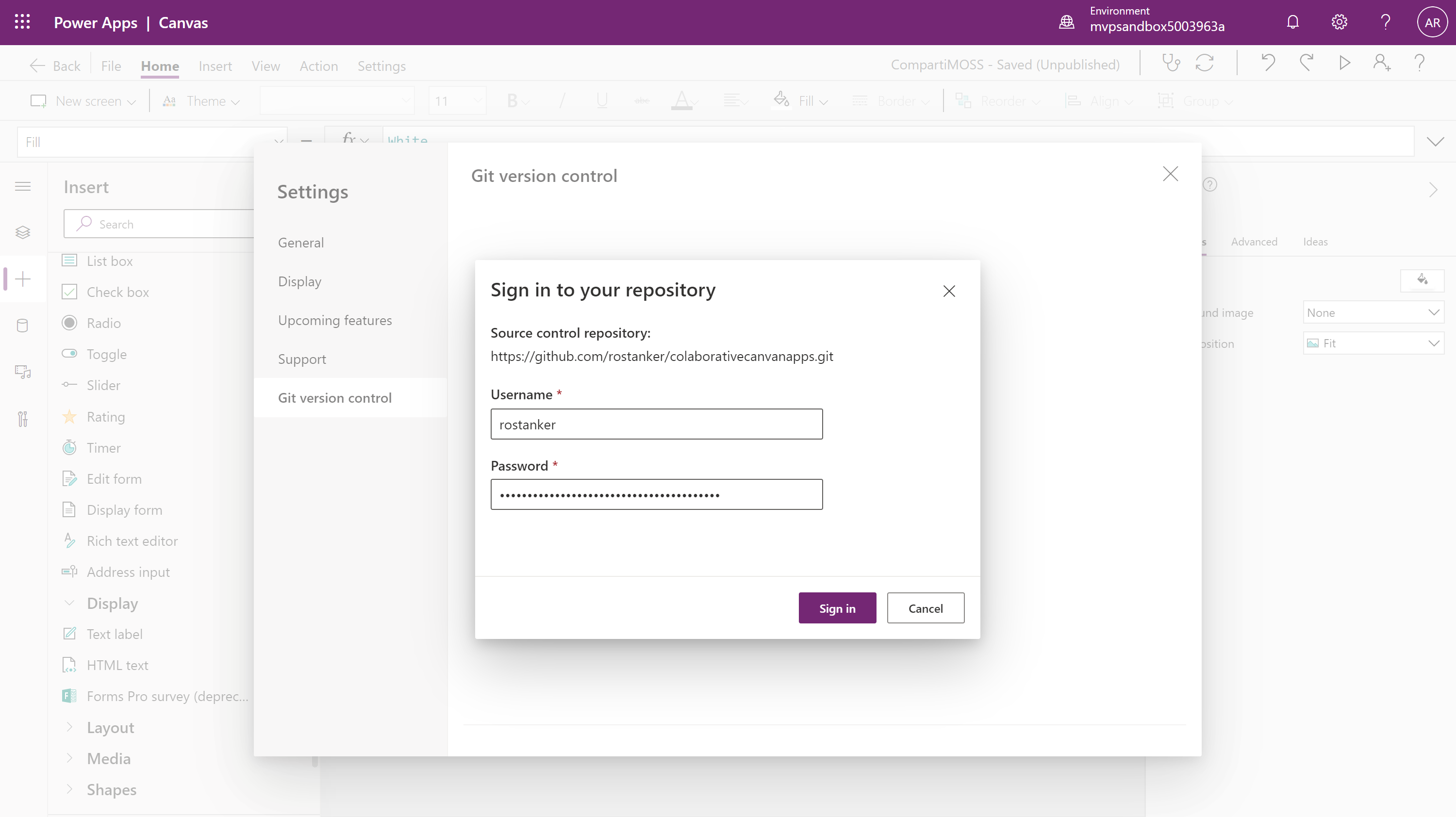The width and height of the screenshot is (1456, 817).
Task: Select Upcoming features in Settings
Action: (350, 320)
